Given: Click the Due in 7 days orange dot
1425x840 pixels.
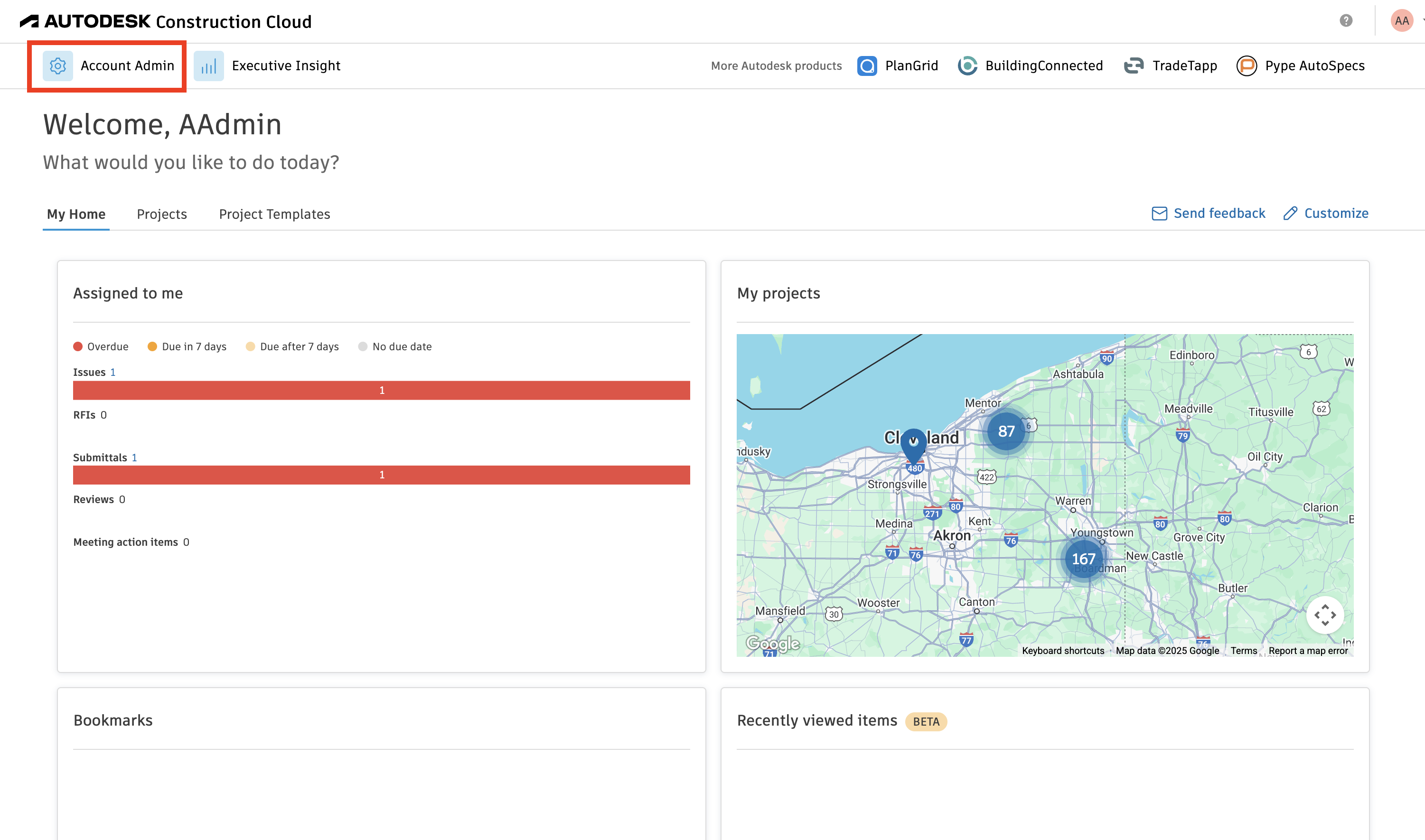Looking at the screenshot, I should click(x=152, y=346).
